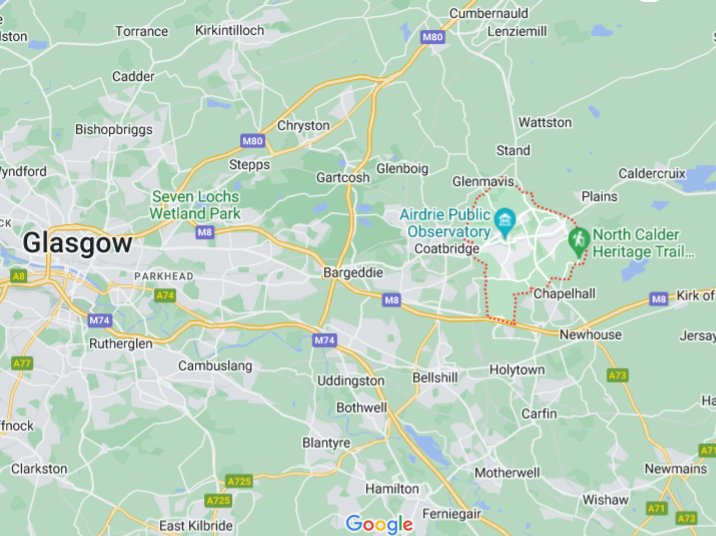
Task: Click the M74 shield near Uddingston
Action: tap(325, 340)
